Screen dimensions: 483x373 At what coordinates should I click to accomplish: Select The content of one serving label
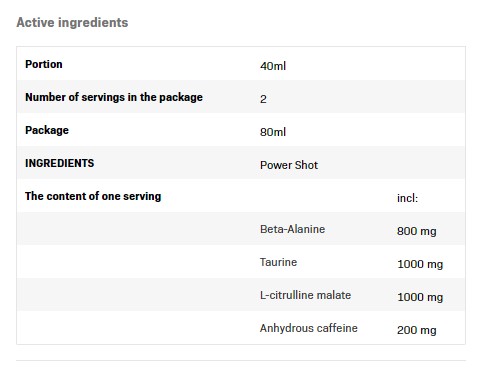tap(93, 196)
